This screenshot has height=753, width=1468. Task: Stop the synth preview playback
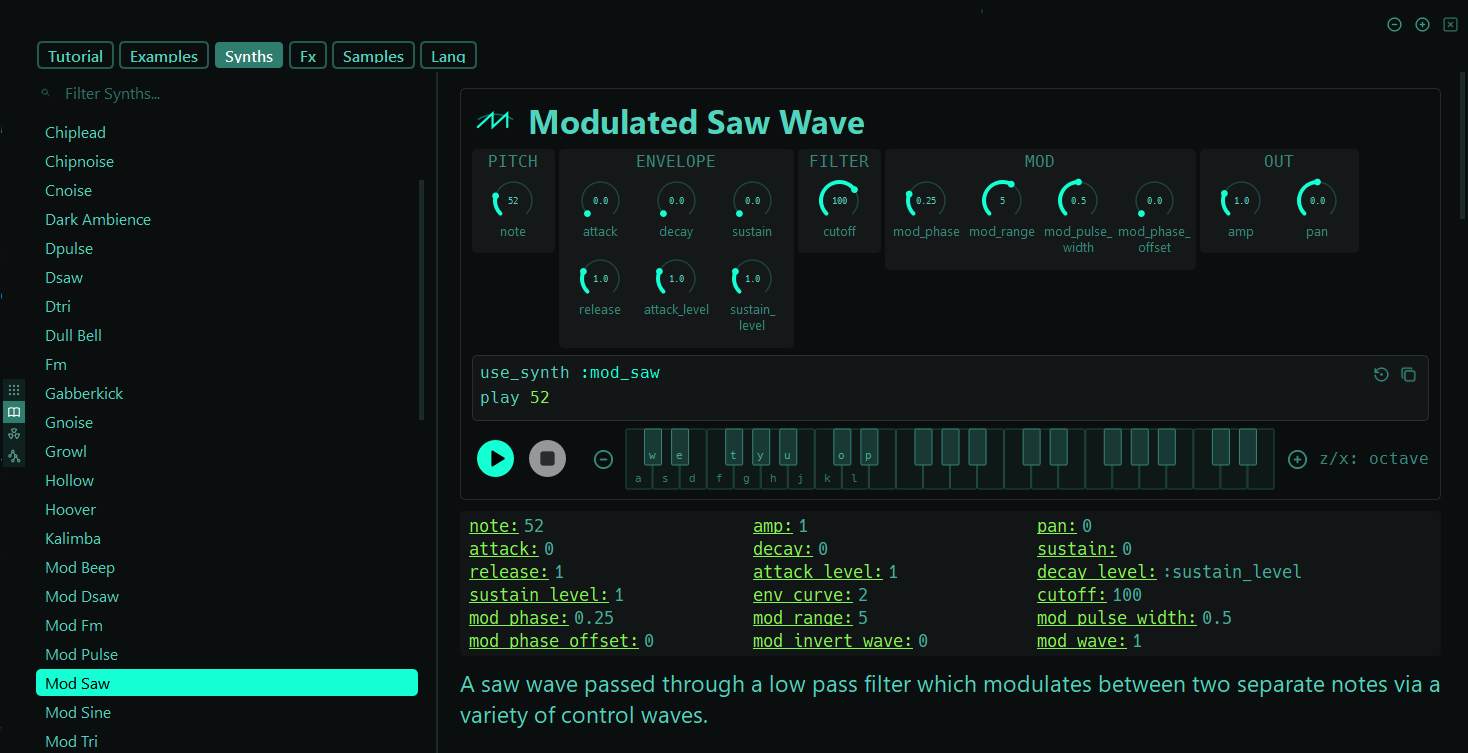click(547, 458)
